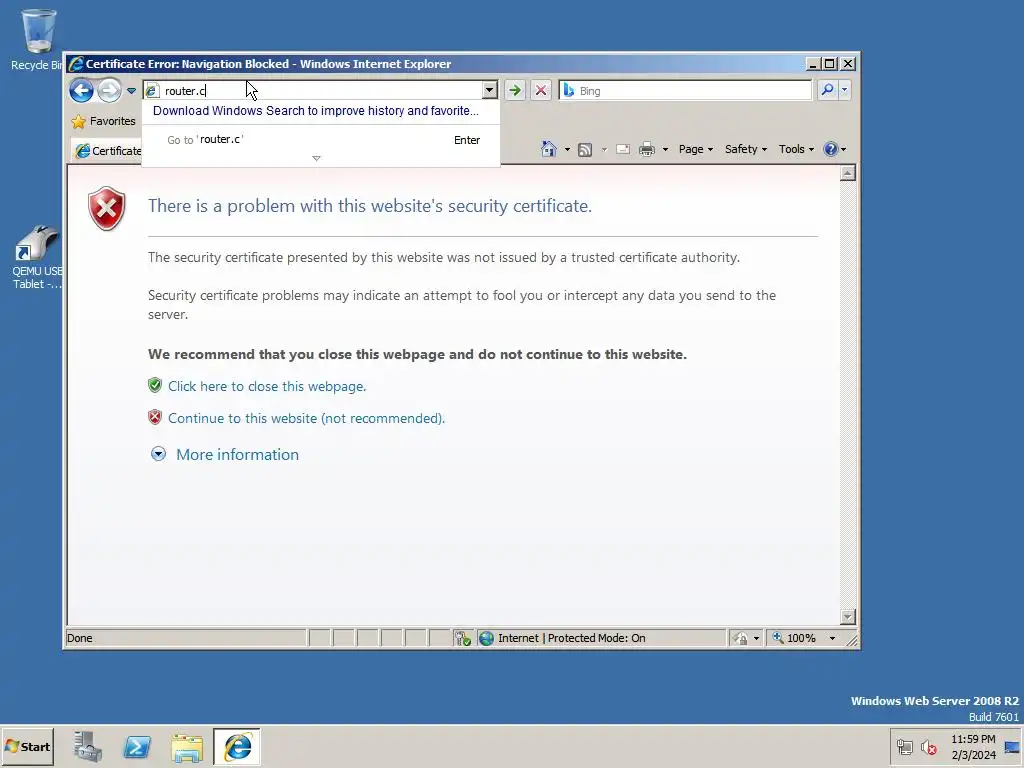Image resolution: width=1024 pixels, height=768 pixels.
Task: Click the search magnifier button
Action: point(827,89)
